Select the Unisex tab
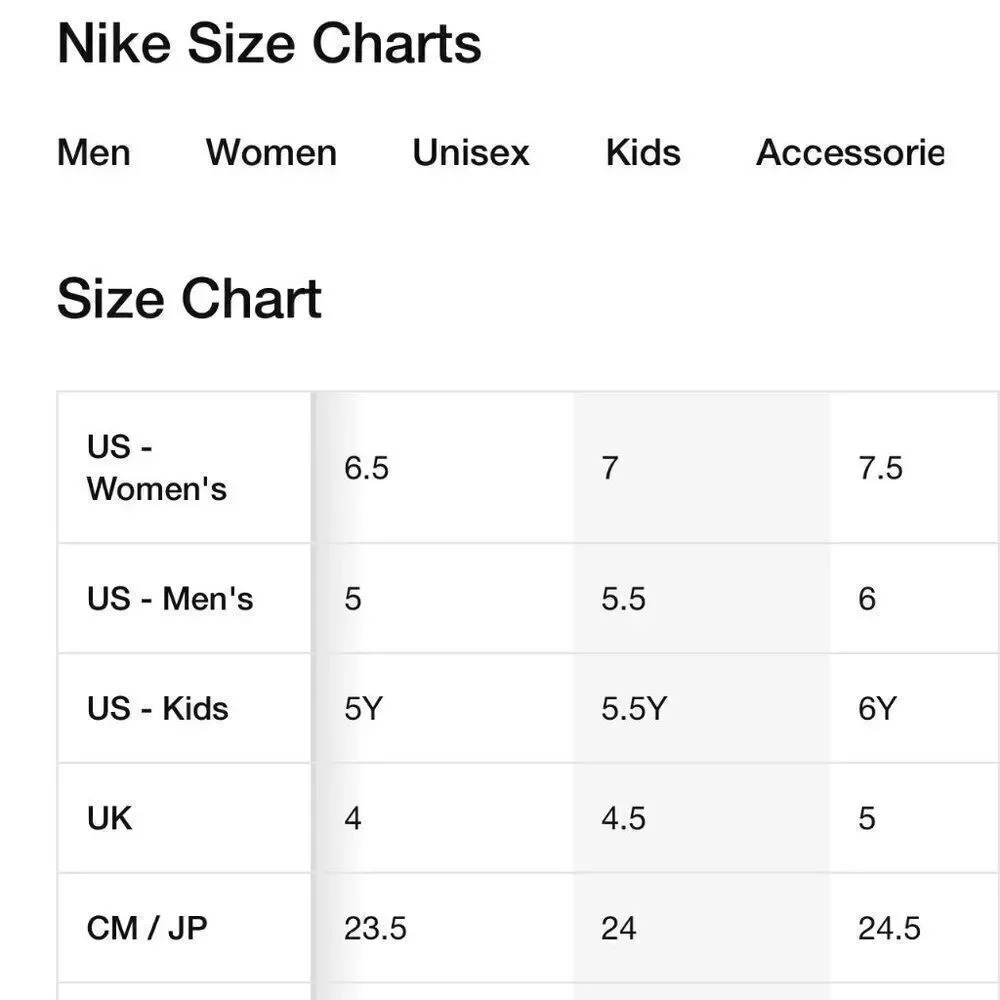 471,153
